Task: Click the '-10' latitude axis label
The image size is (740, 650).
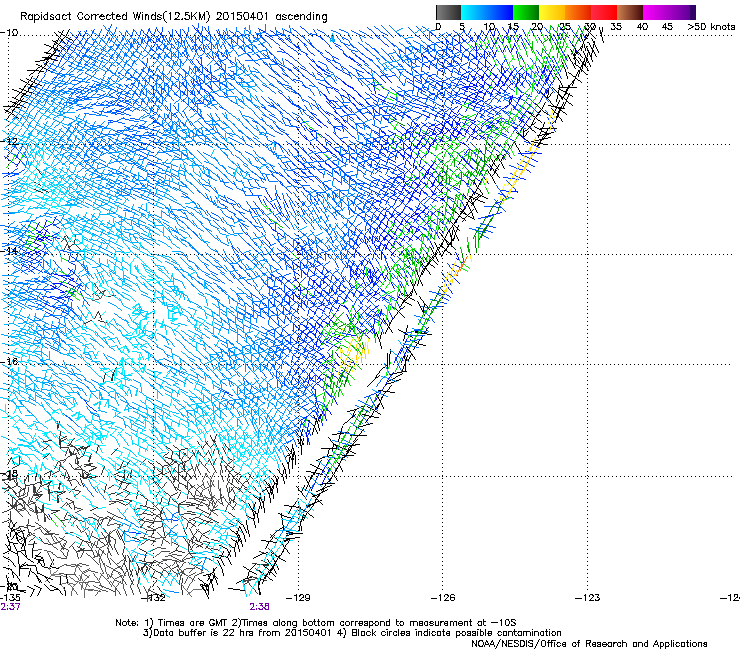Action: [9, 33]
